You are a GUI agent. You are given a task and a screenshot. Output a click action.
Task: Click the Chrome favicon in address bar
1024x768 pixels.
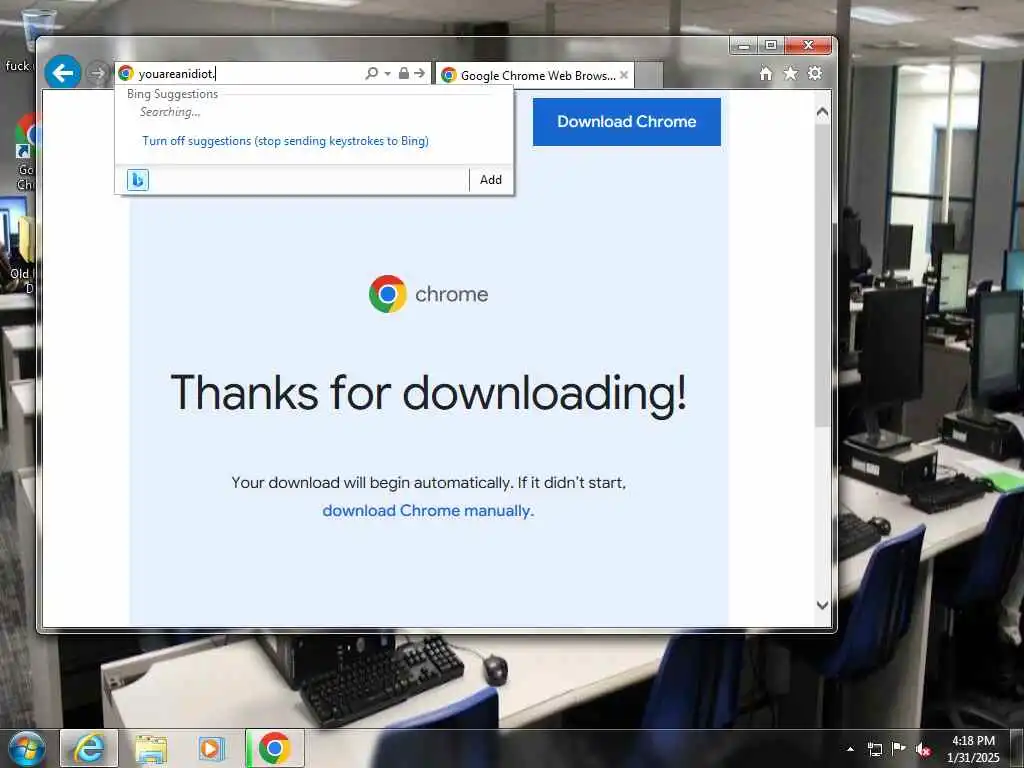click(x=126, y=73)
